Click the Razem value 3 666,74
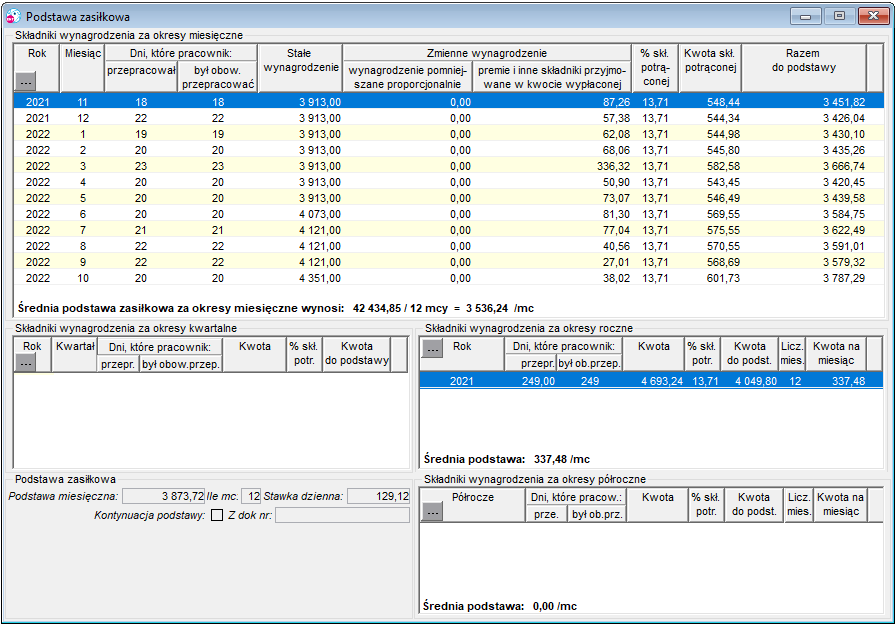The image size is (896, 626). coord(844,166)
